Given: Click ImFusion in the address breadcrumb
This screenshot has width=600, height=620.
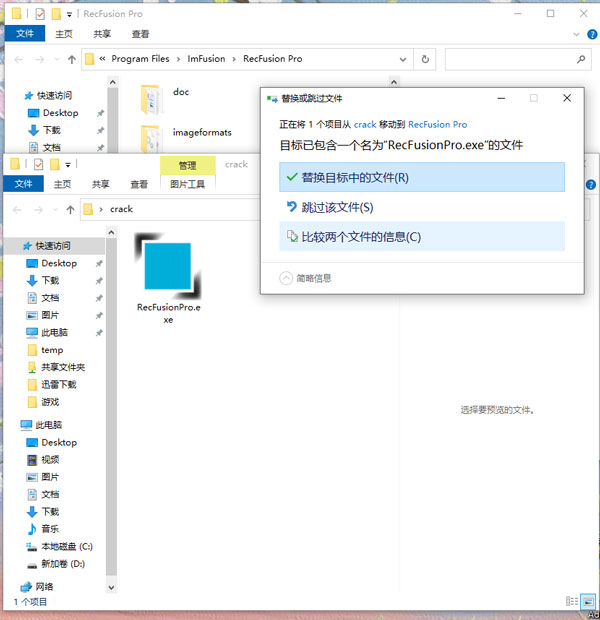Looking at the screenshot, I should click(x=206, y=59).
